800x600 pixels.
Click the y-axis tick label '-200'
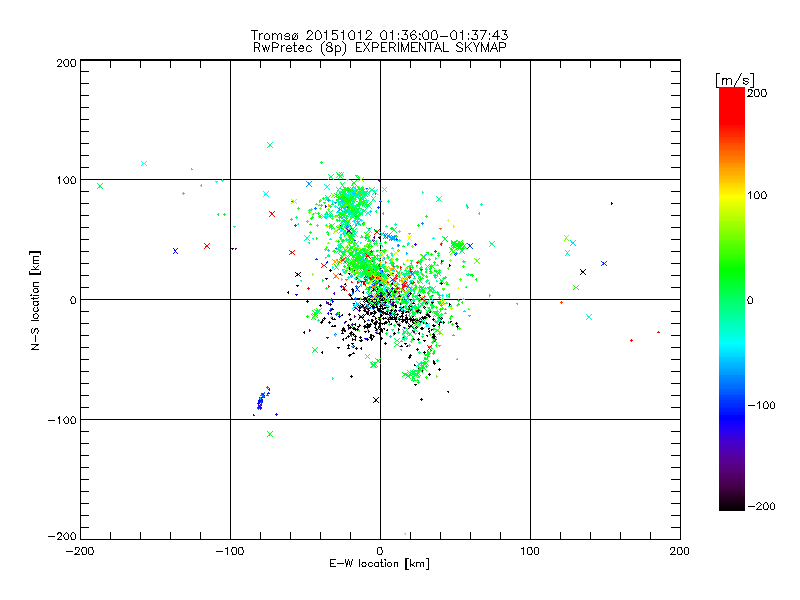tap(62, 536)
